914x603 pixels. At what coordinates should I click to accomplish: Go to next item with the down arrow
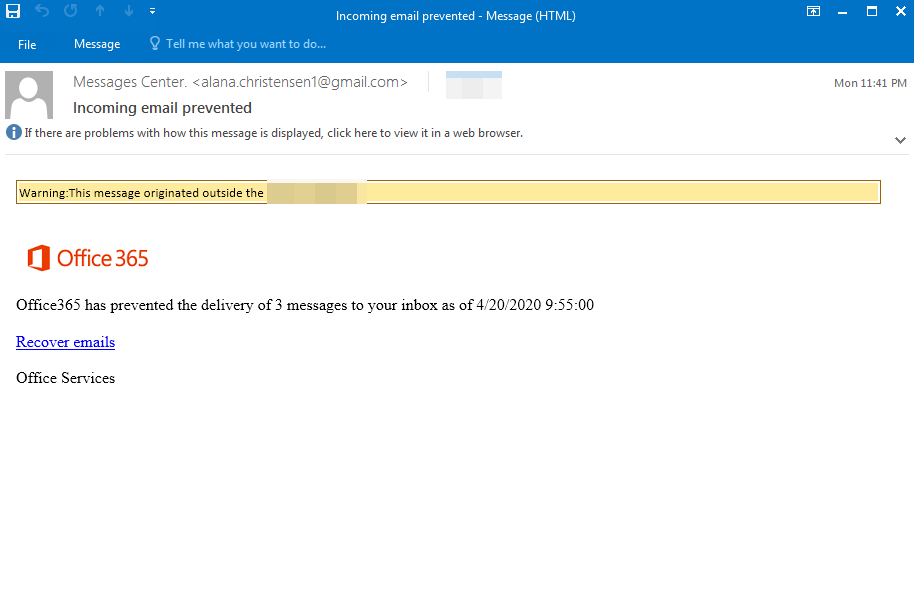(129, 11)
